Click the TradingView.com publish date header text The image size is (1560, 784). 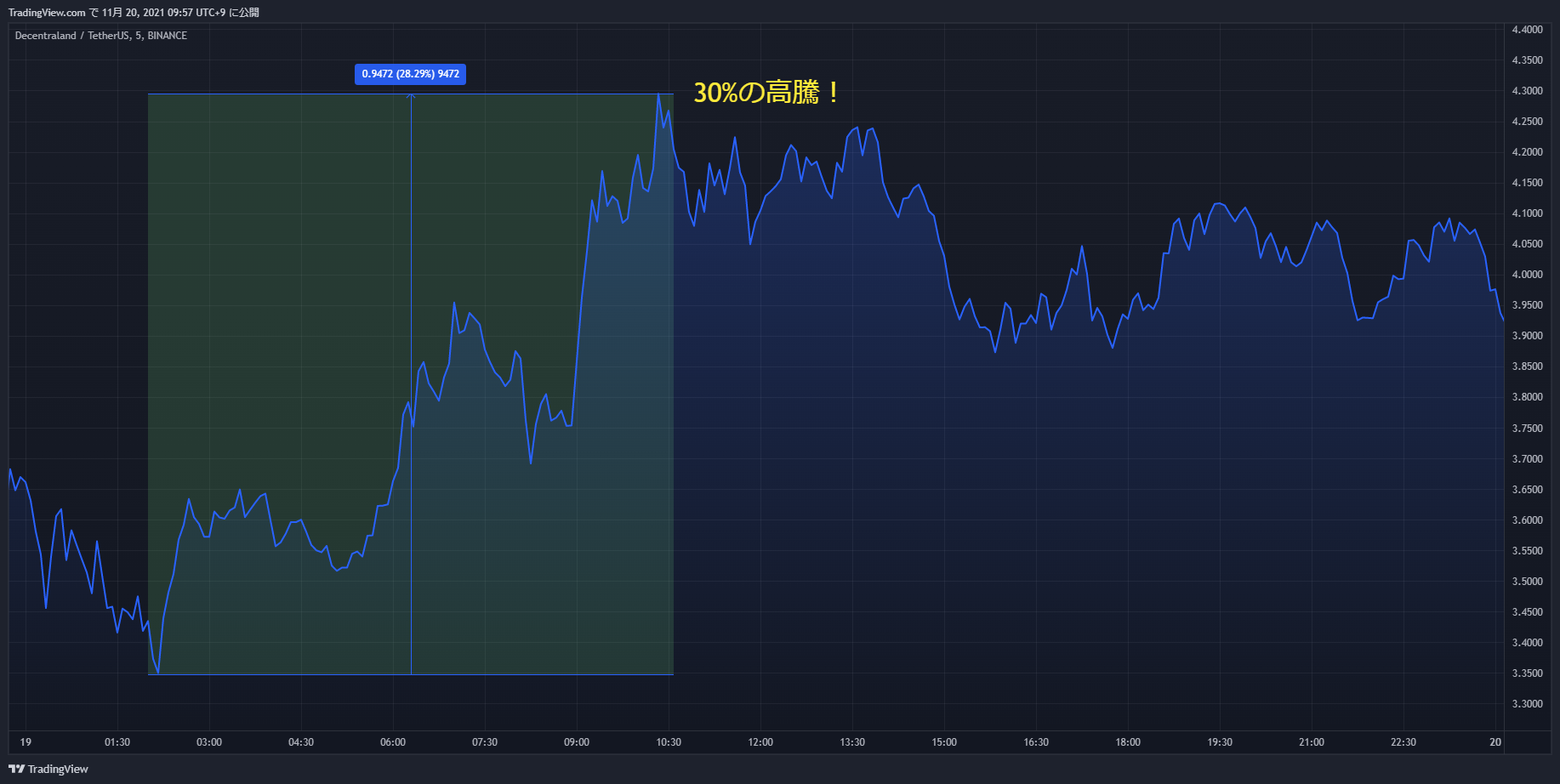(x=134, y=13)
